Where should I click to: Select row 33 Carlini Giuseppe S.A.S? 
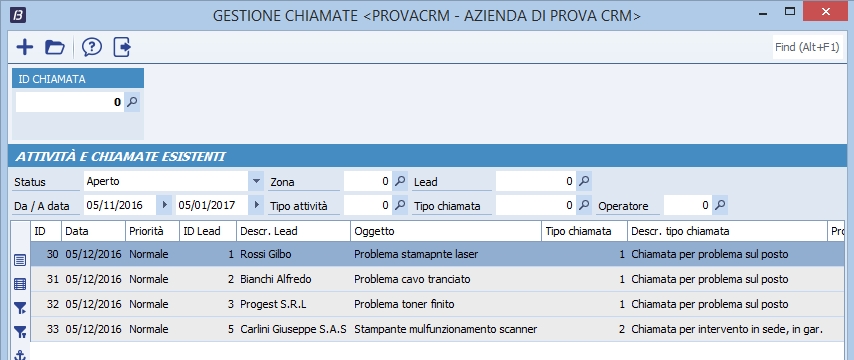pos(437,330)
